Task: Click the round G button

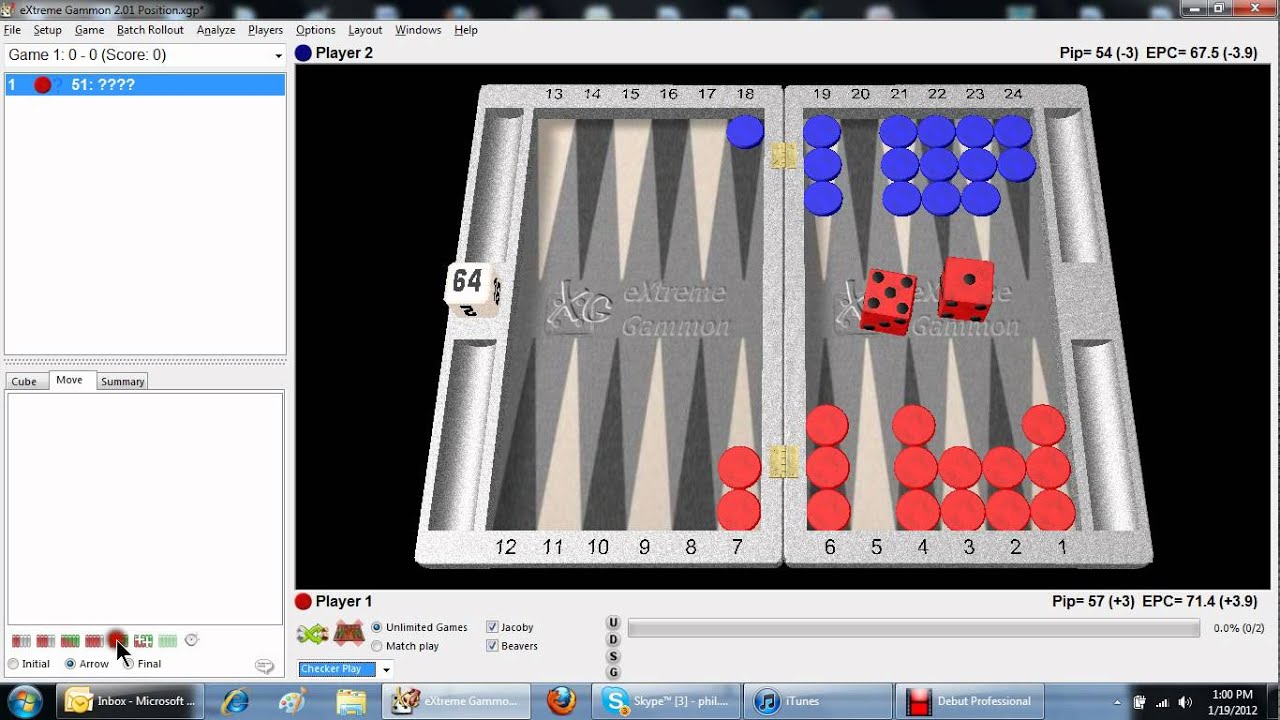Action: [x=614, y=673]
